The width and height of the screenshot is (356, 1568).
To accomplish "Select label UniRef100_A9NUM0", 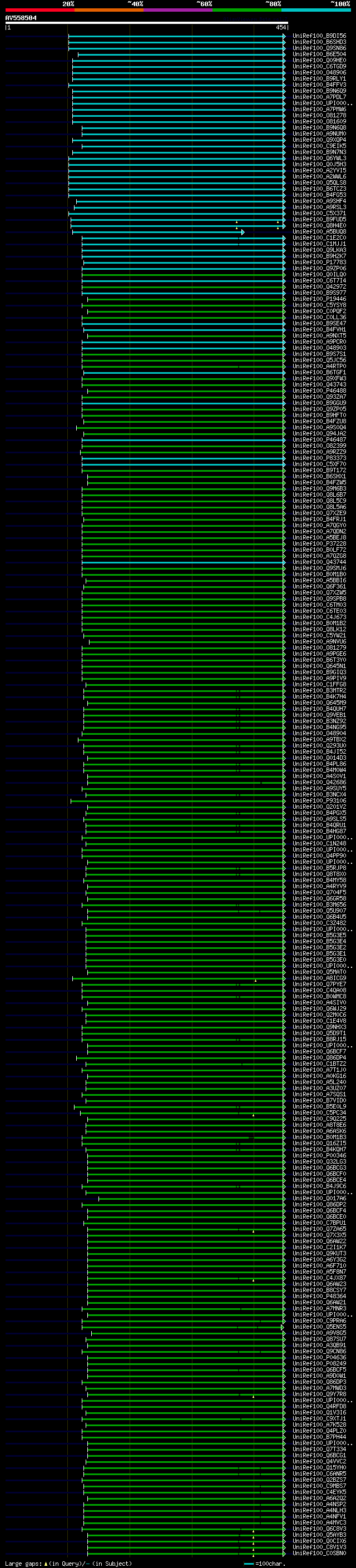I will point(319,134).
